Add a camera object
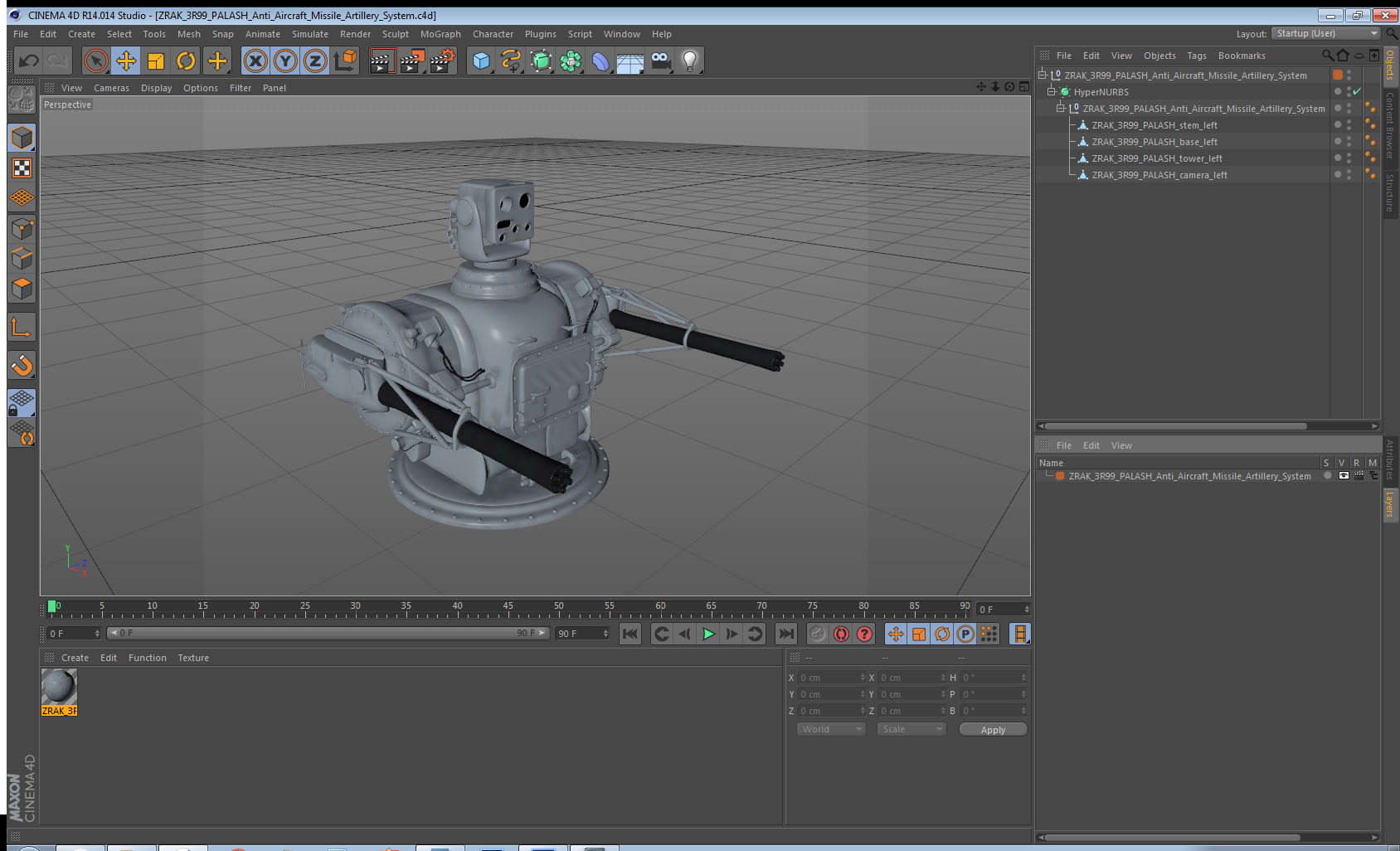The width and height of the screenshot is (1400, 851). [x=660, y=61]
